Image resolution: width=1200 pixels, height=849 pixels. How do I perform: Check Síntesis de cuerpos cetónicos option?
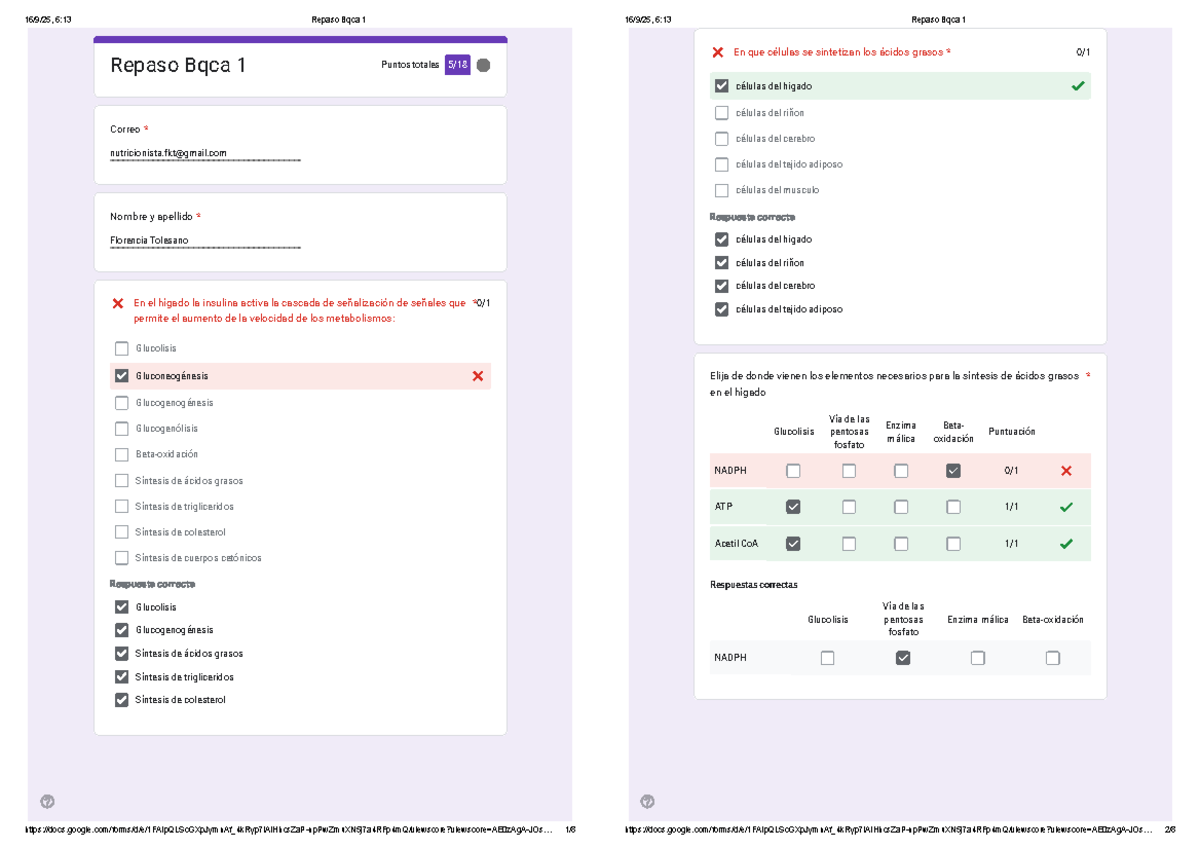click(122, 558)
